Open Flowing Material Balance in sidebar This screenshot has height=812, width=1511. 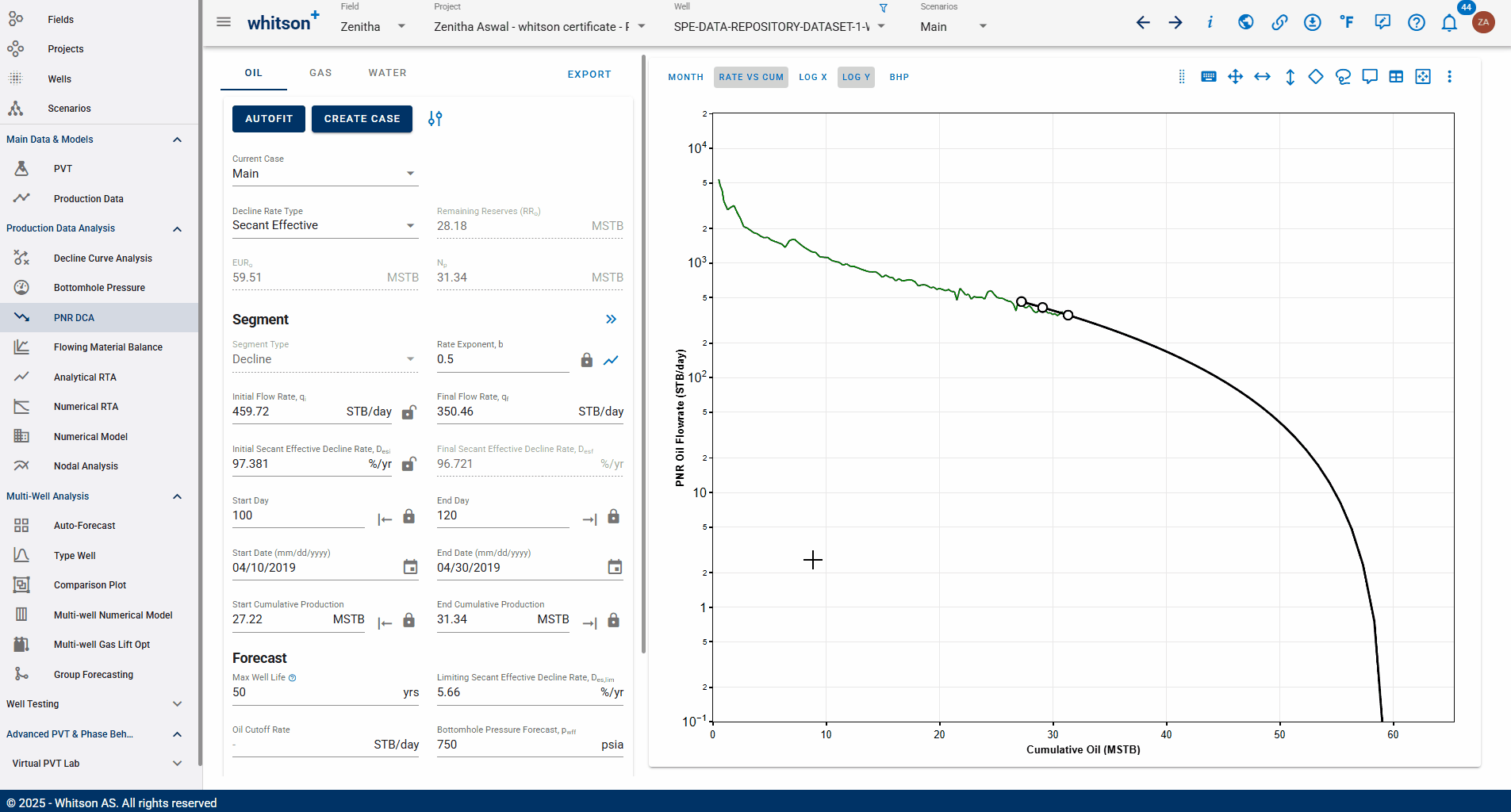pos(99,347)
